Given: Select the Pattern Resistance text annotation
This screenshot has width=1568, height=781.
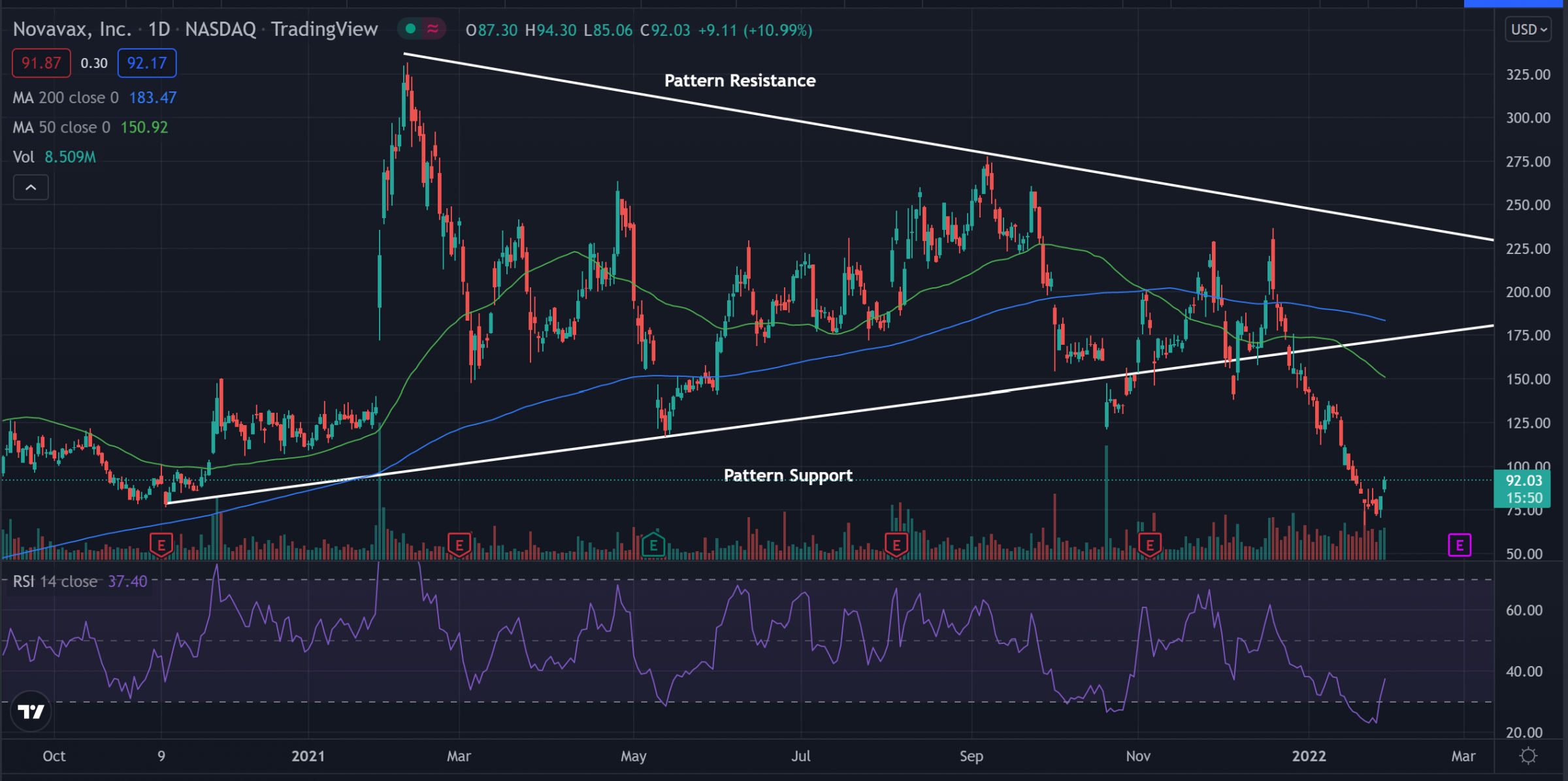Looking at the screenshot, I should tap(740, 80).
